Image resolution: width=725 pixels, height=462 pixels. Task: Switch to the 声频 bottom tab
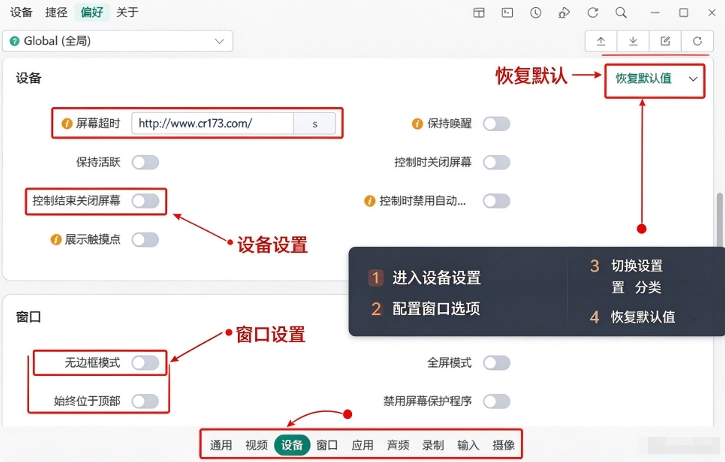pos(398,445)
